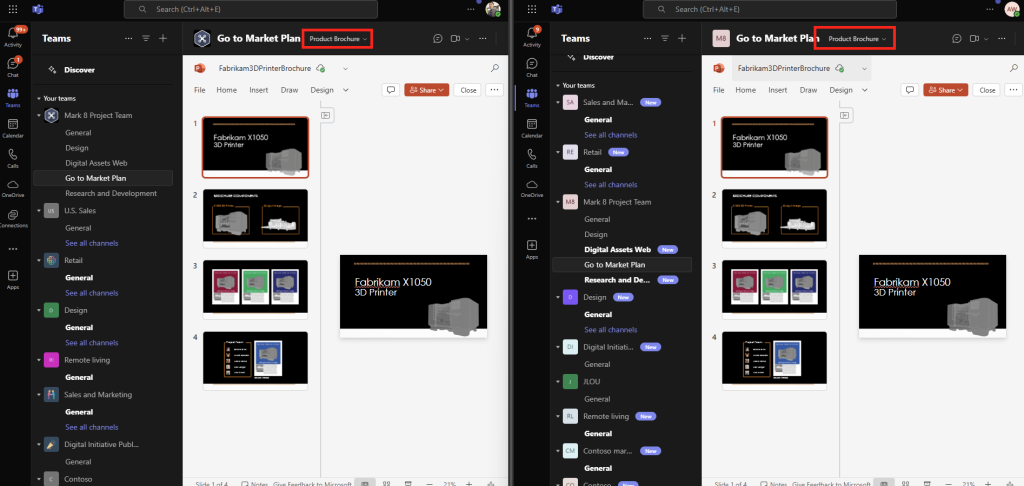Viewport: 1024px width, 486px height.
Task: Open Chat in right Teams window
Action: click(532, 67)
